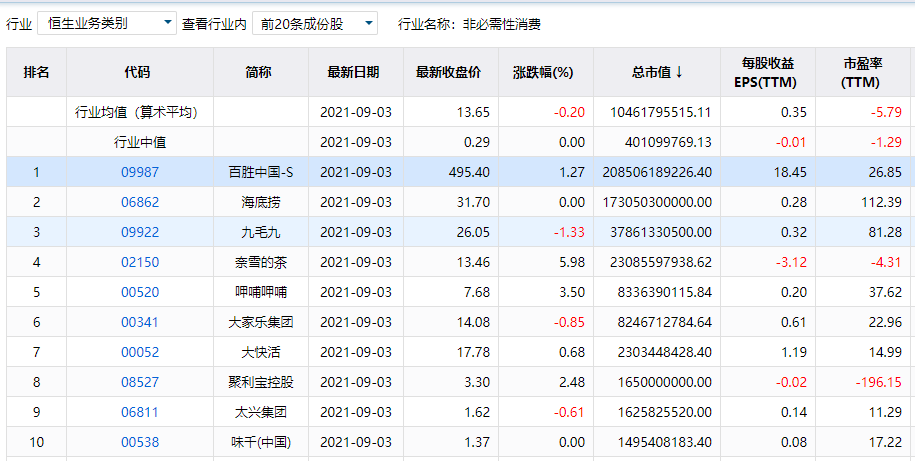The height and width of the screenshot is (461, 915).
Task: Click the 行业均值（算术平均）row label
Action: [137, 112]
